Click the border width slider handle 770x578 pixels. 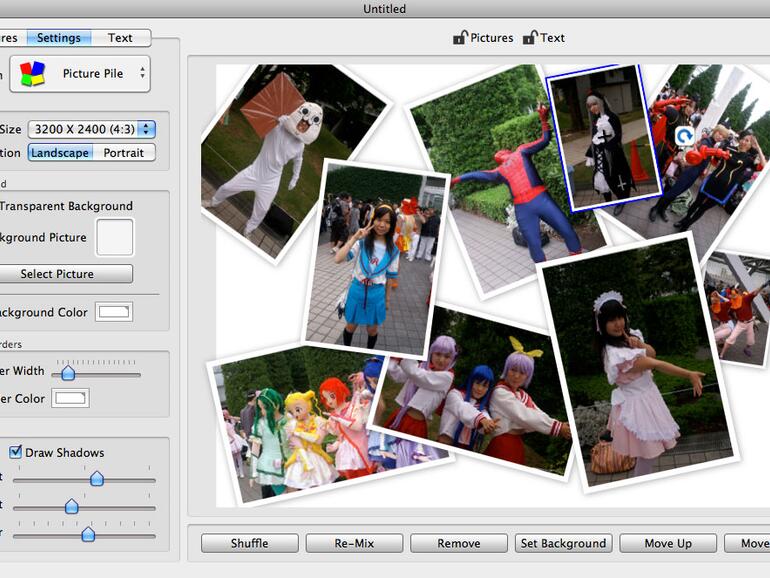click(68, 373)
